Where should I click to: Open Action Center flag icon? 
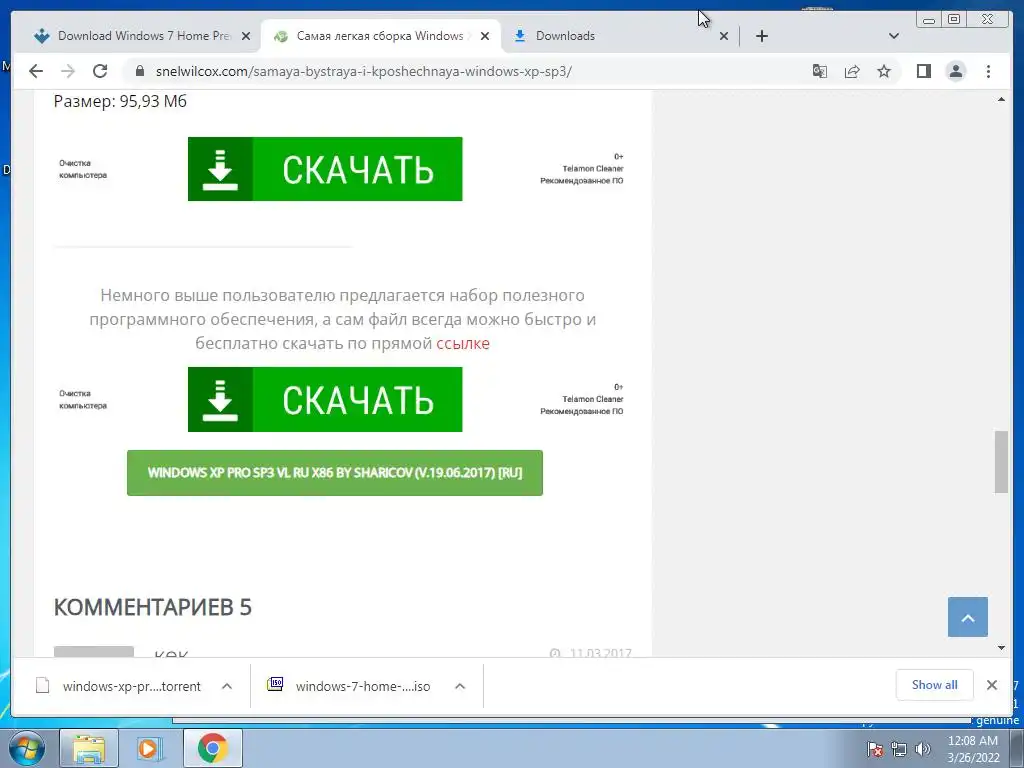click(x=875, y=749)
